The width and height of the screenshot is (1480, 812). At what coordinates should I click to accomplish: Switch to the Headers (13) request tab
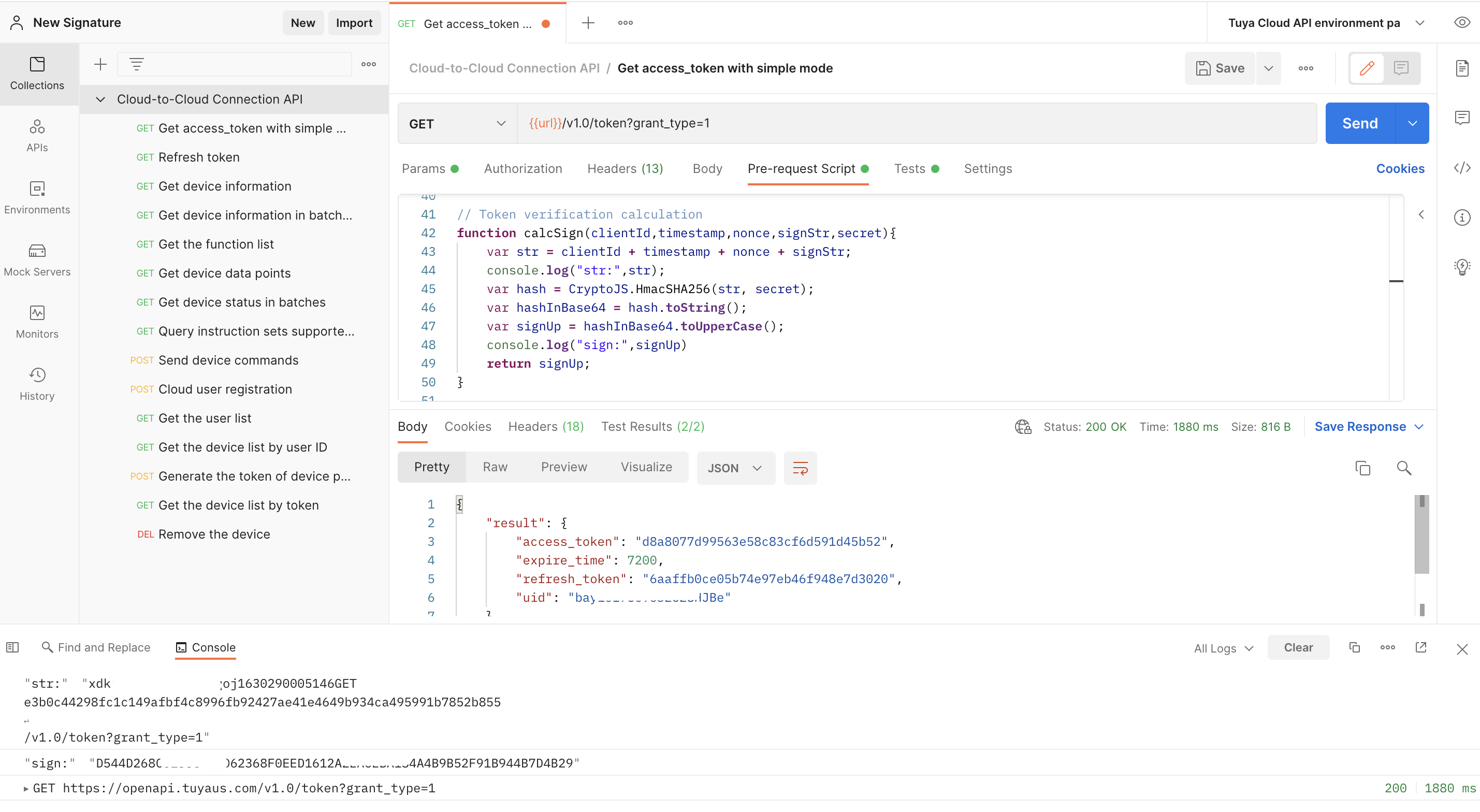(x=625, y=169)
